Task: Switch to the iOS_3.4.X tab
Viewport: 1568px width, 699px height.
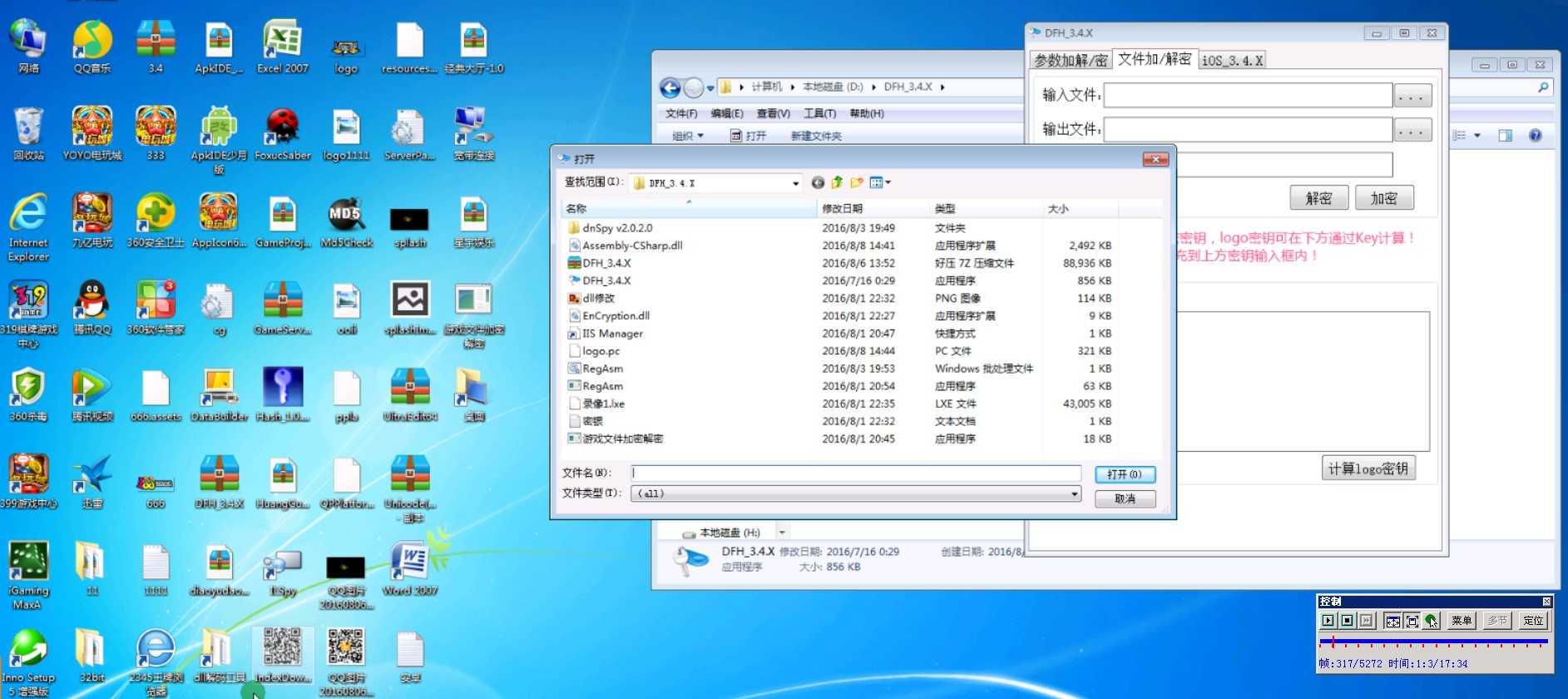Action: point(1232,60)
